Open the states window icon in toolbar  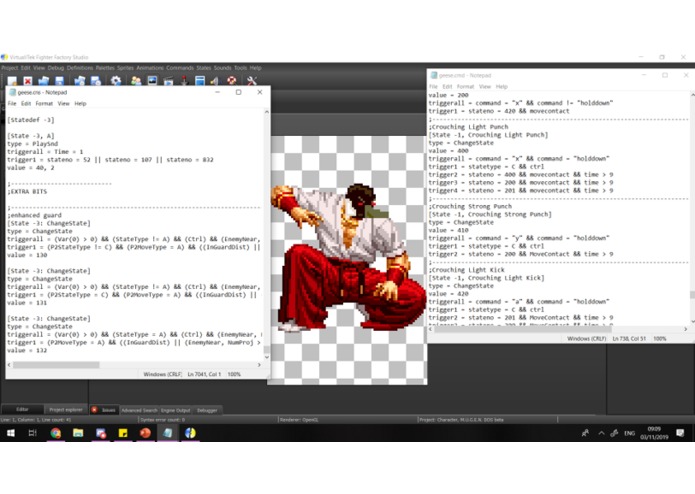click(x=200, y=81)
